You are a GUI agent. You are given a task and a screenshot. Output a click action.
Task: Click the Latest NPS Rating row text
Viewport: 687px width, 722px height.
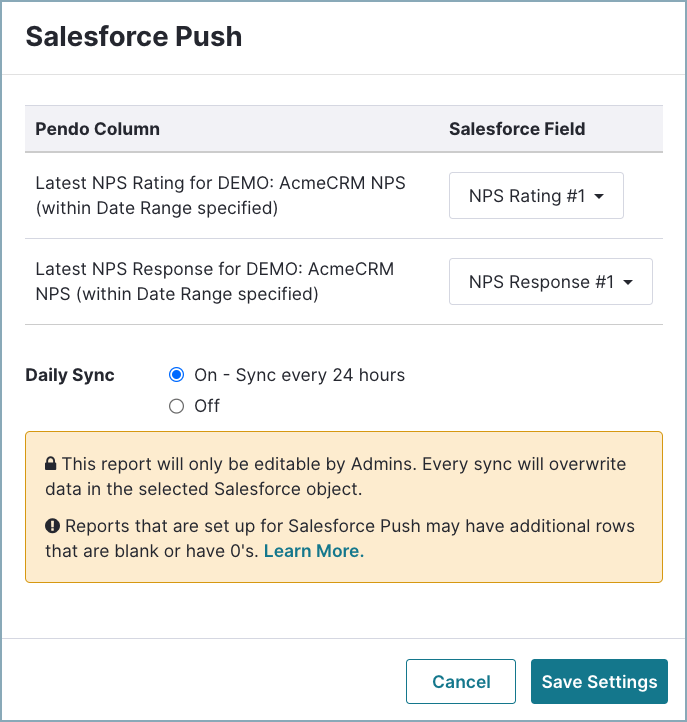click(x=220, y=196)
